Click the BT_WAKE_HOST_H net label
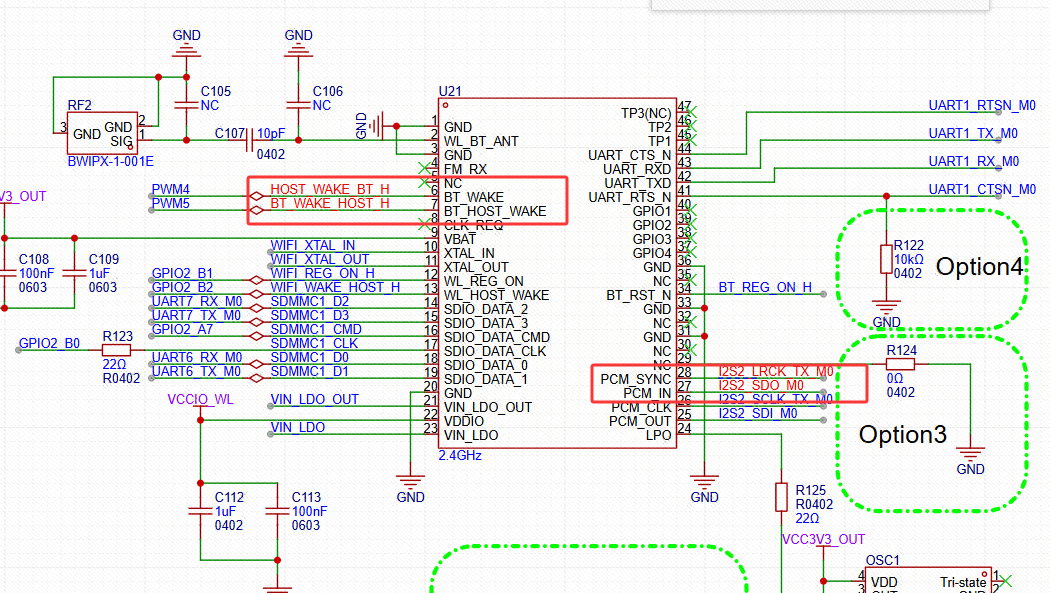The height and width of the screenshot is (593, 1050). [329, 203]
